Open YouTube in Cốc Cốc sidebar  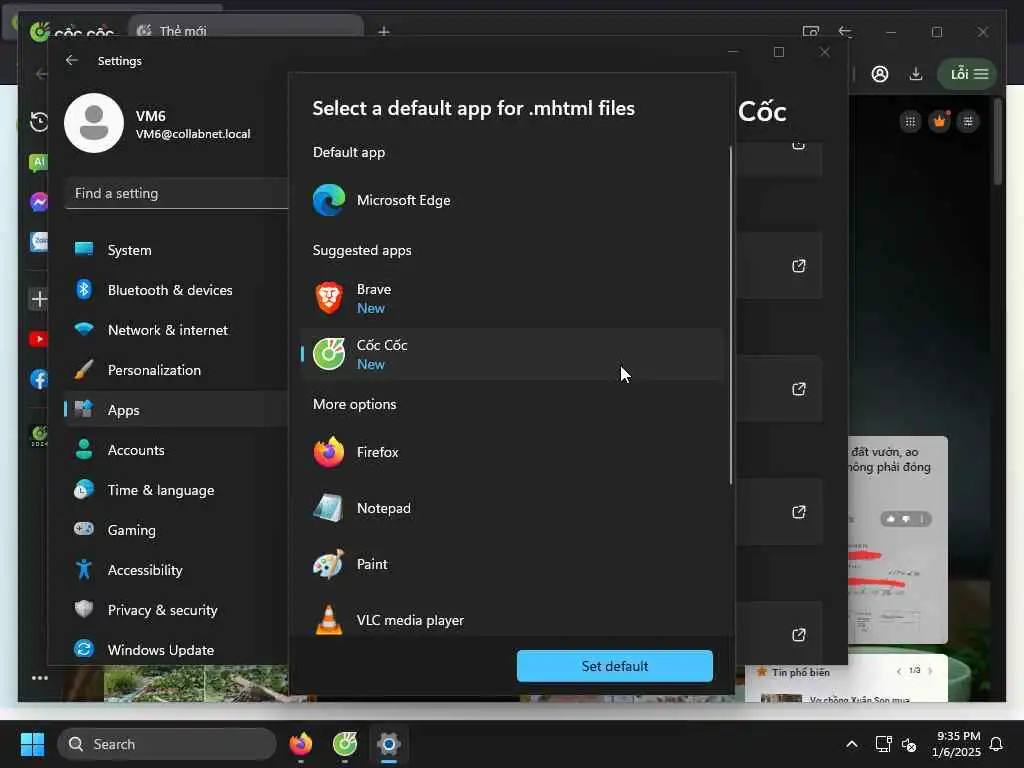coord(38,339)
